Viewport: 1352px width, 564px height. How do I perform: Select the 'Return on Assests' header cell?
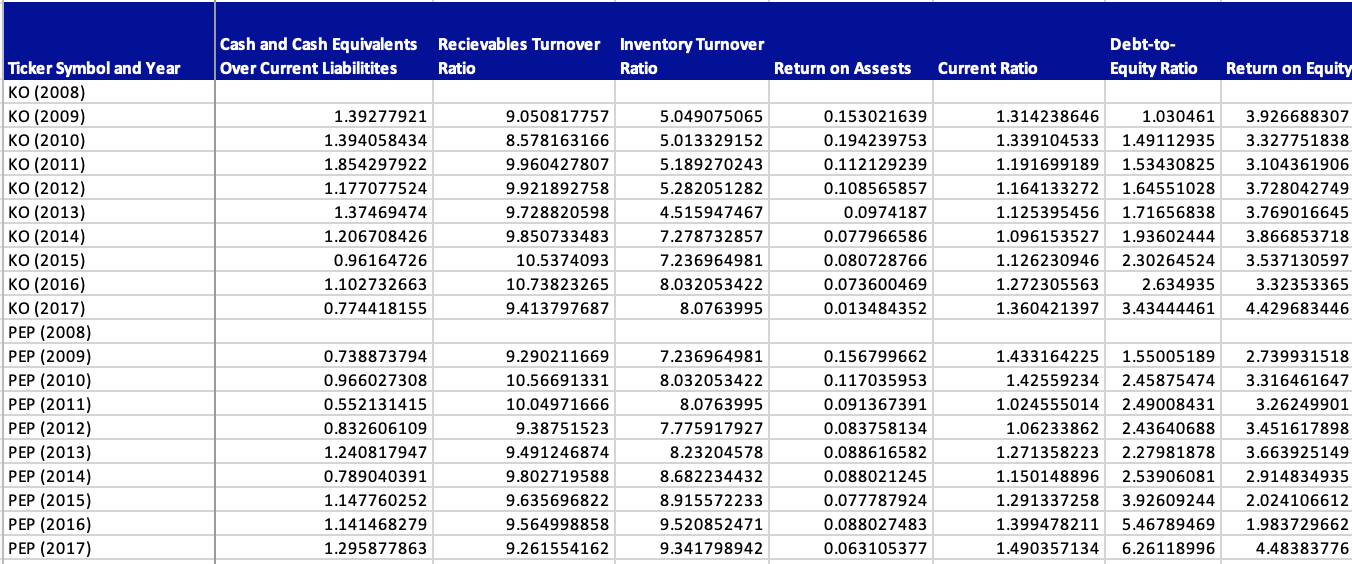[851, 41]
